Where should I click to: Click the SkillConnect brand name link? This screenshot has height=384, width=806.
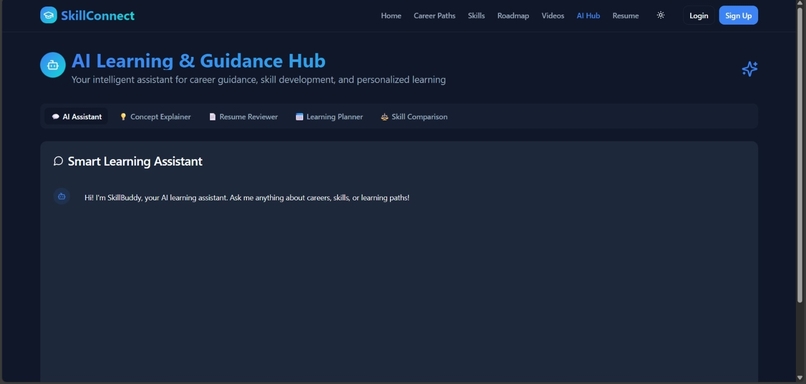tap(98, 15)
